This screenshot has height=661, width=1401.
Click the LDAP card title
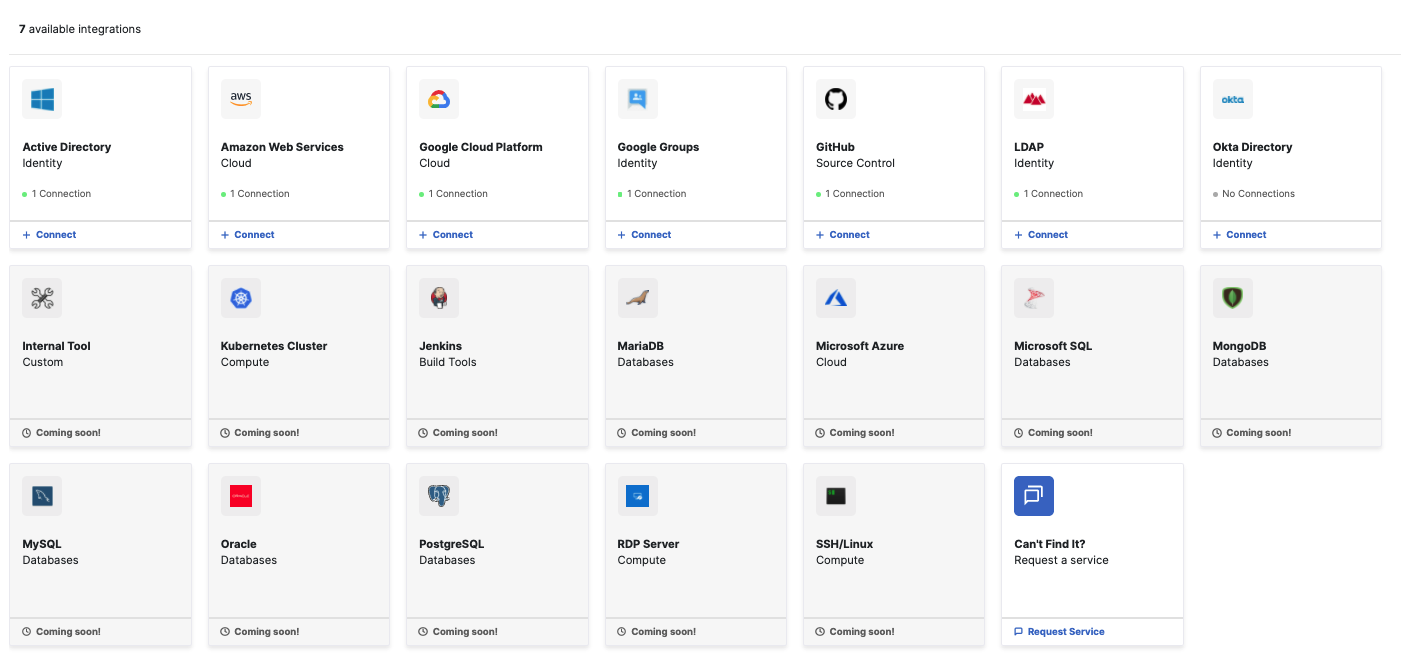[1029, 147]
